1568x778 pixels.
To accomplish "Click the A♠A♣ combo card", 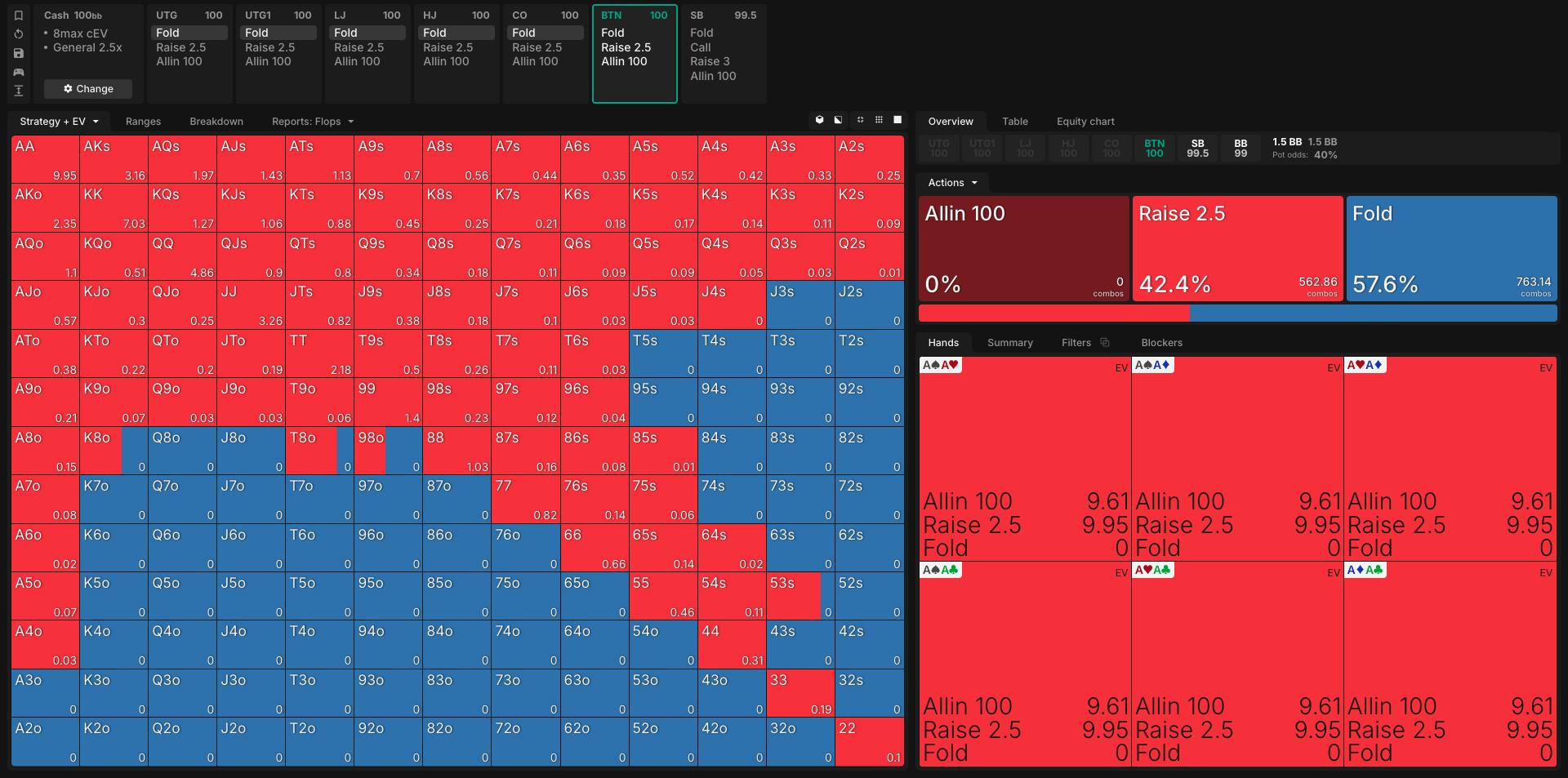I will (x=1025, y=664).
